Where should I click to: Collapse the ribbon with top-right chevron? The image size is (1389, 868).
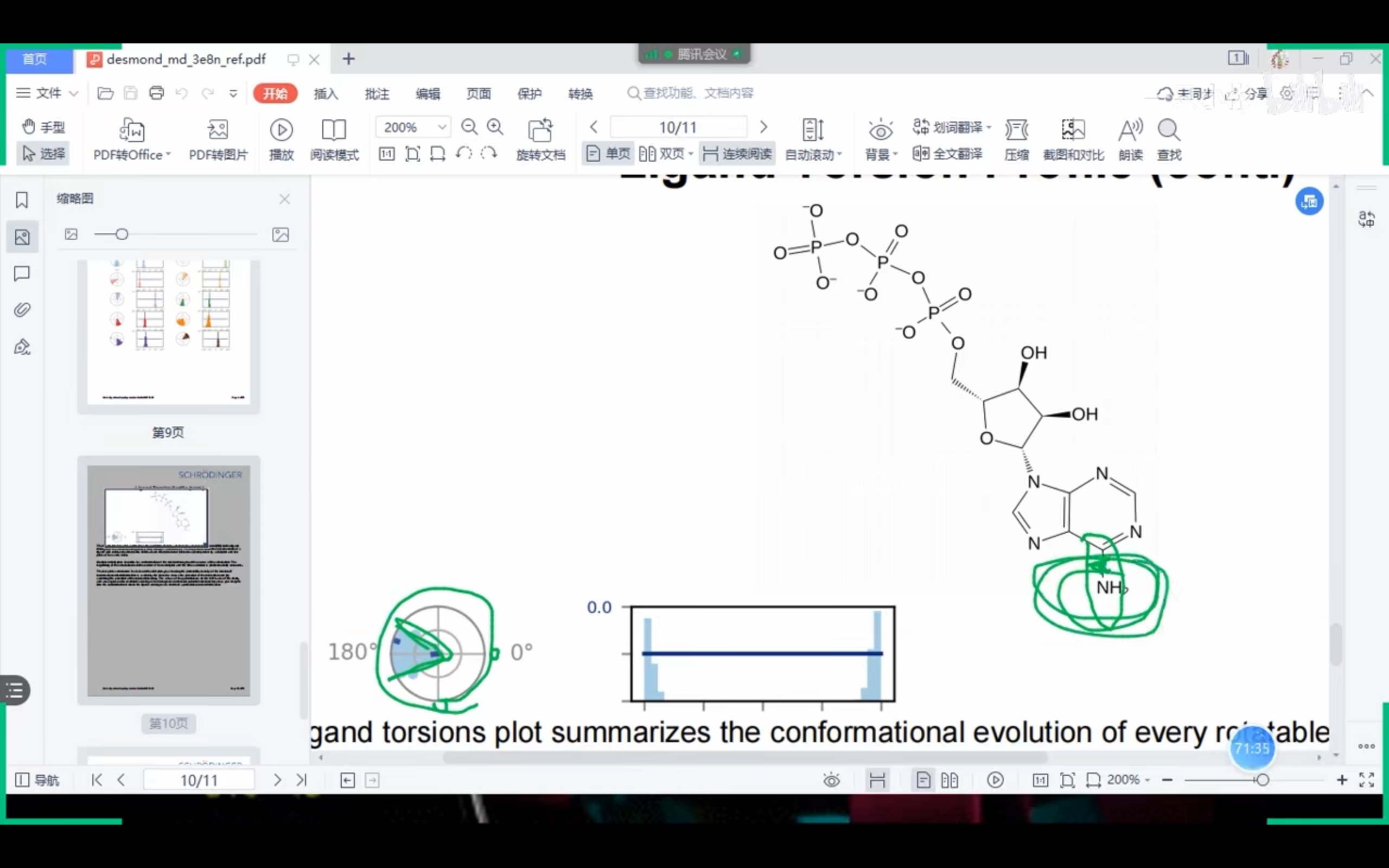coord(1368,93)
